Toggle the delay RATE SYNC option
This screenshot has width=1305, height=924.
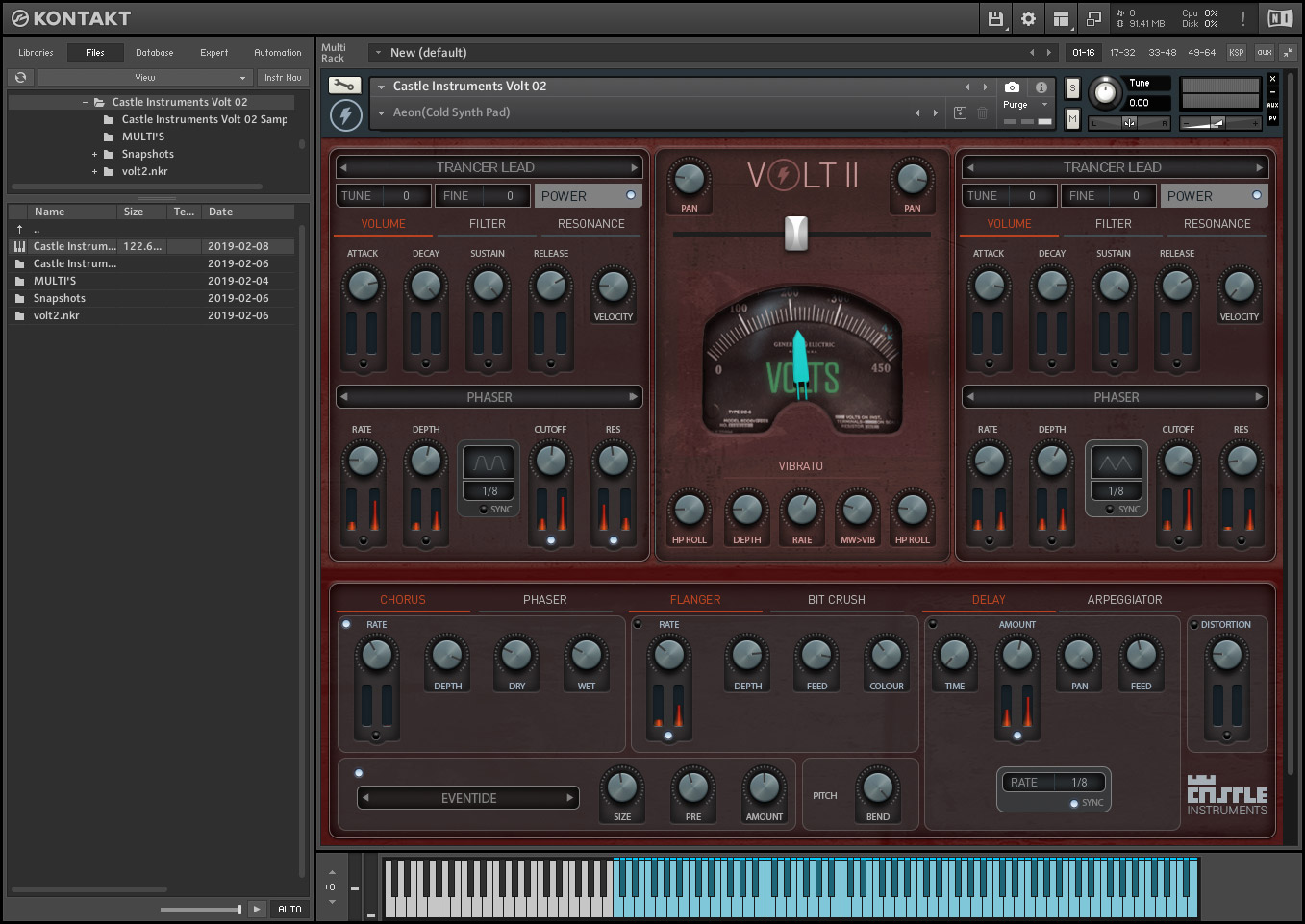(x=1087, y=803)
